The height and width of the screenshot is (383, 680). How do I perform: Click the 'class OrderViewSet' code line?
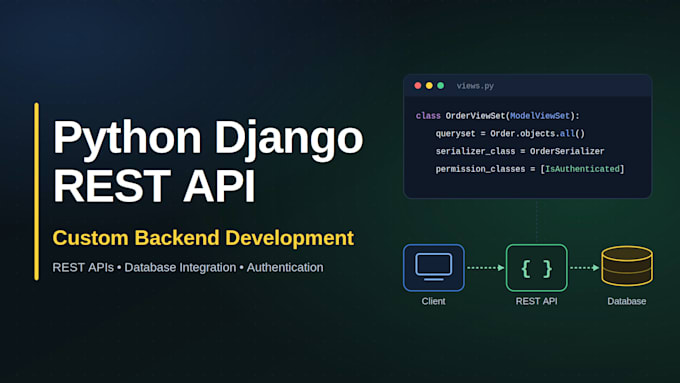click(x=497, y=116)
